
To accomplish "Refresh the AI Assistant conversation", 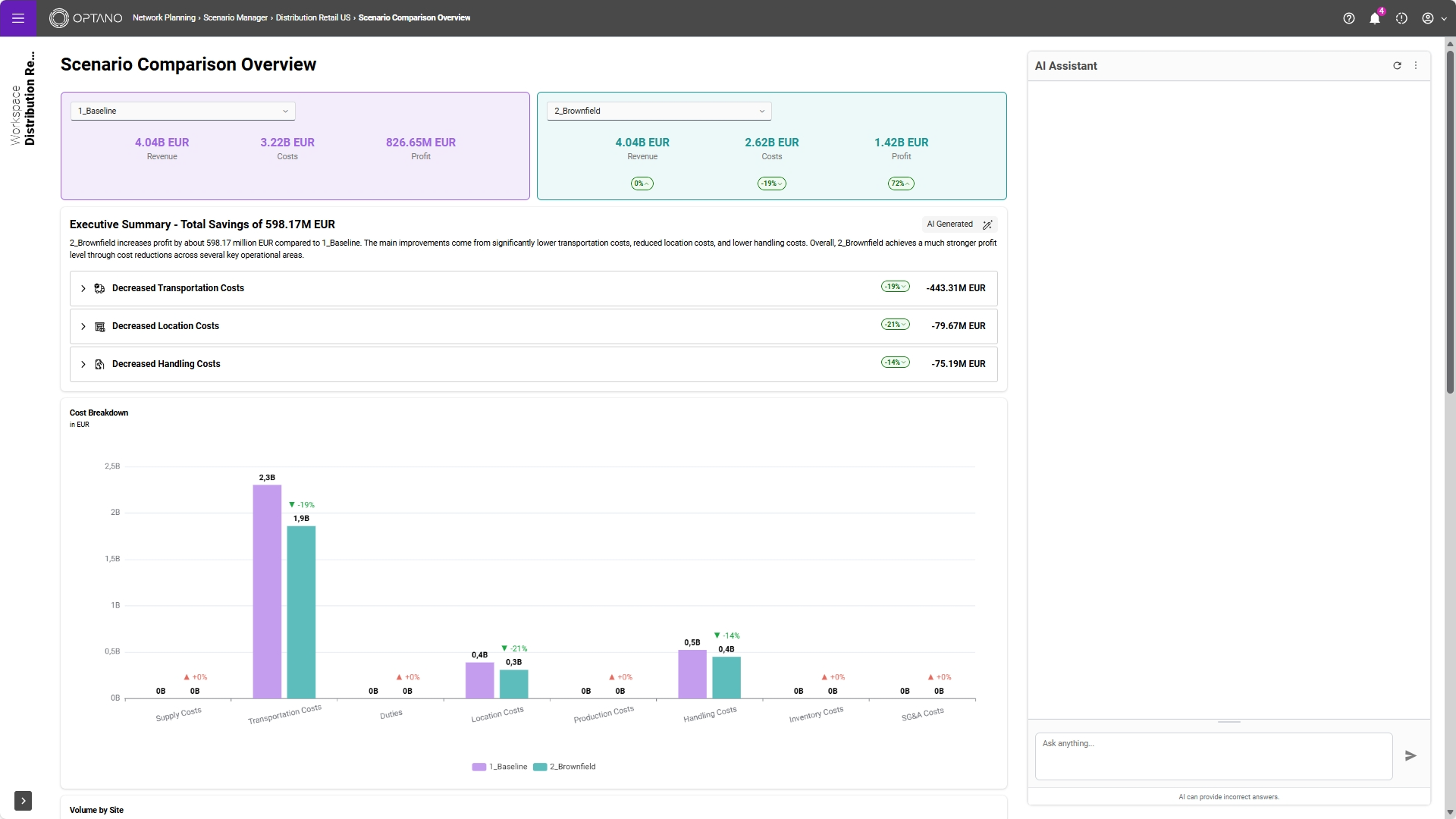I will 1397,66.
